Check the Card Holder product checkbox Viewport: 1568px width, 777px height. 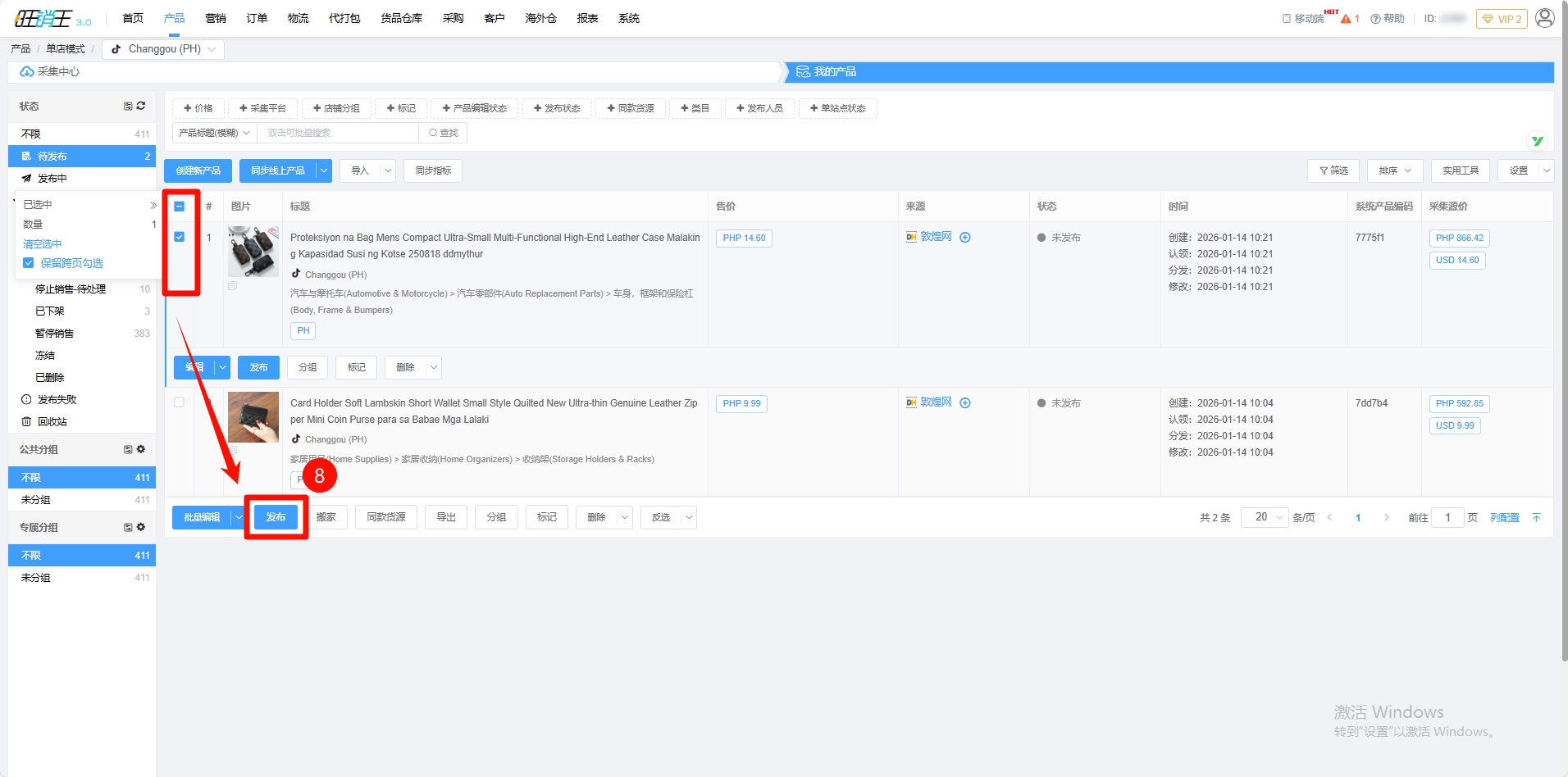click(179, 402)
